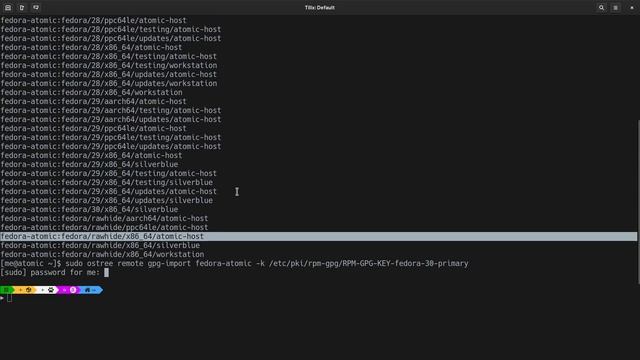Click the add terminal right icon
The width and height of the screenshot is (640, 360).
[22, 7]
